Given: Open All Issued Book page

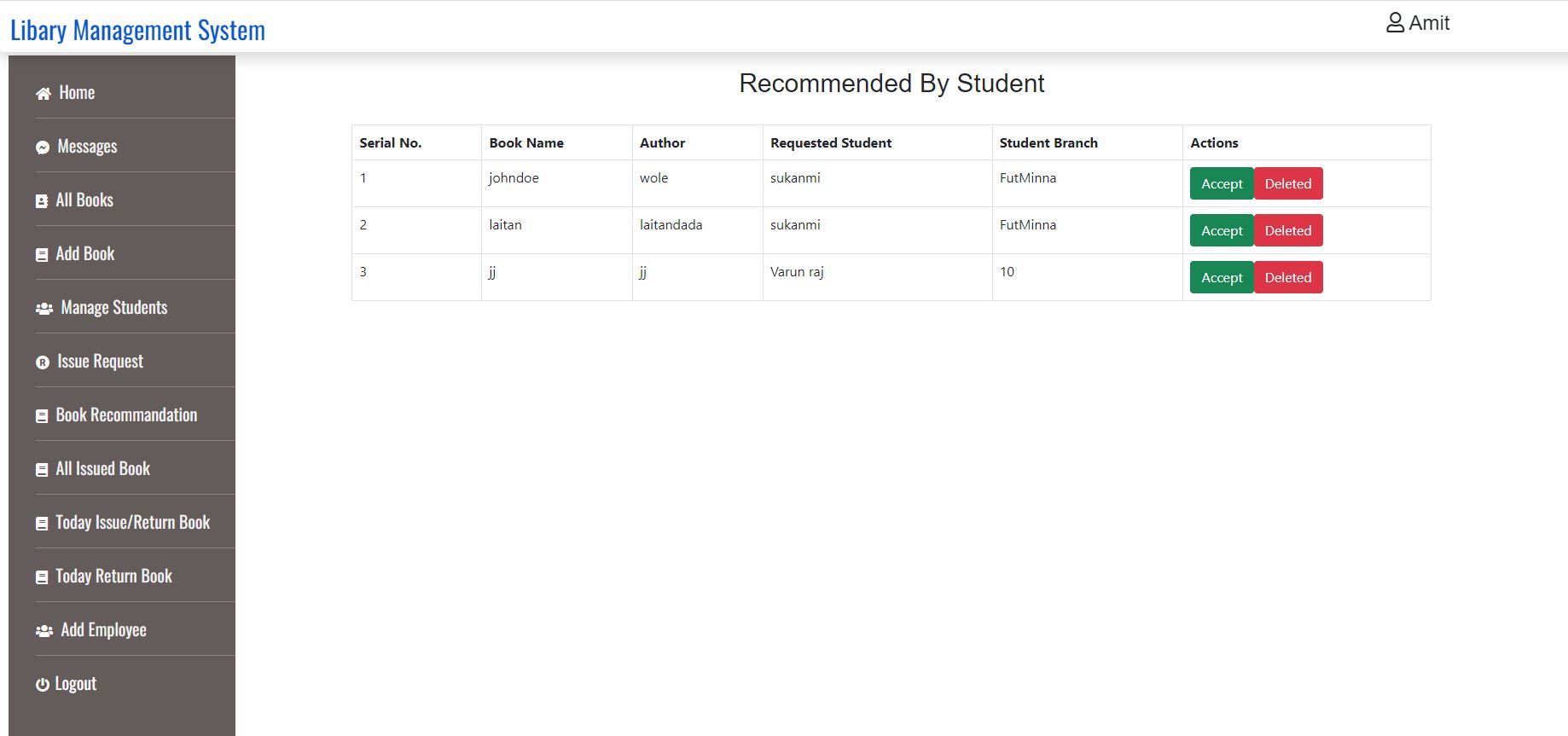Looking at the screenshot, I should pyautogui.click(x=102, y=469).
